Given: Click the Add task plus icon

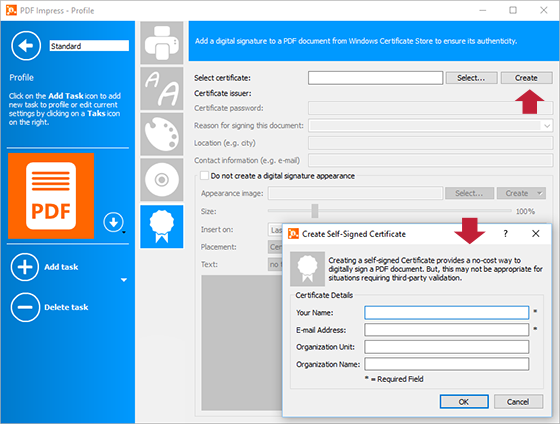Looking at the screenshot, I should point(25,267).
